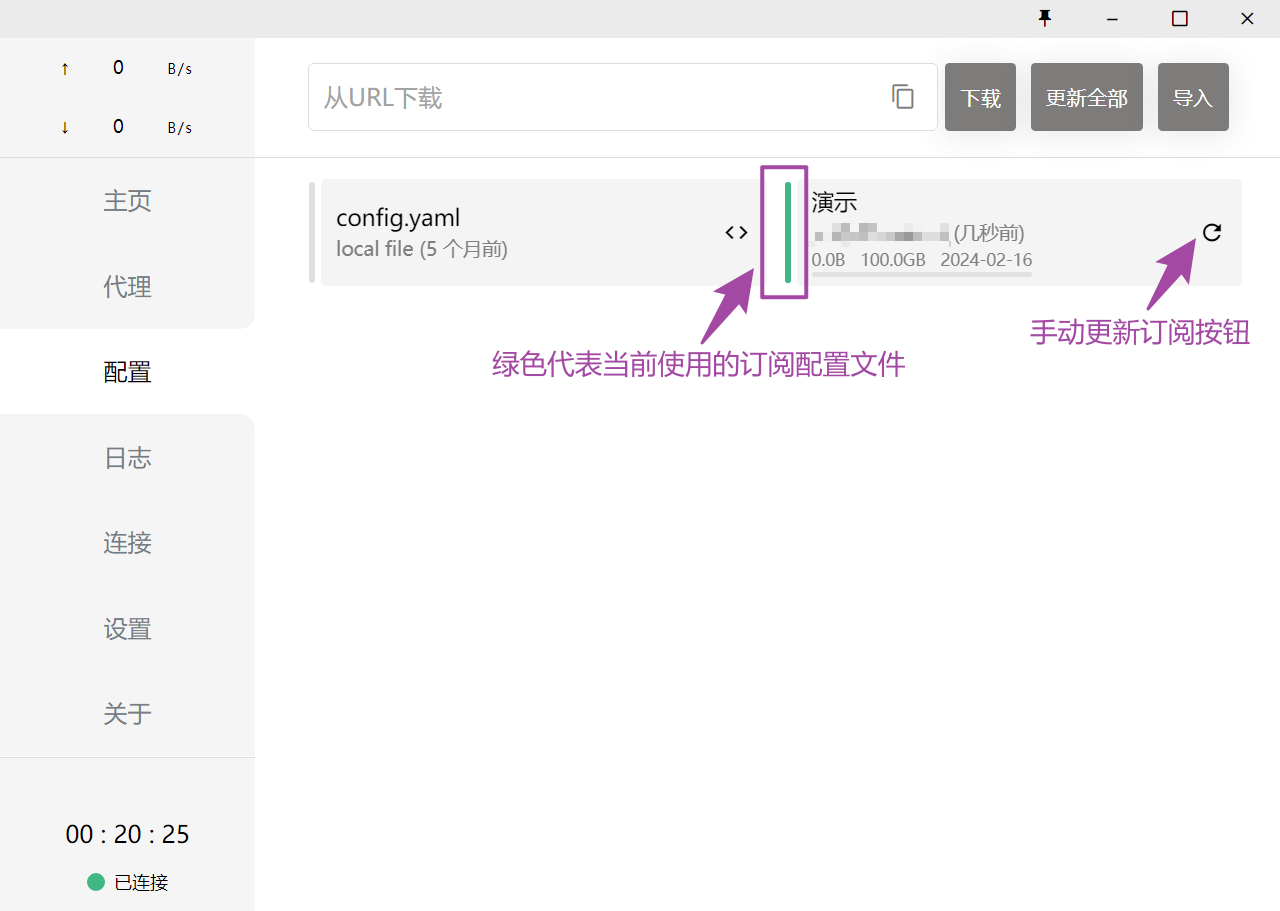
Task: Switch to the 代理 proxy tab
Action: [x=127, y=287]
